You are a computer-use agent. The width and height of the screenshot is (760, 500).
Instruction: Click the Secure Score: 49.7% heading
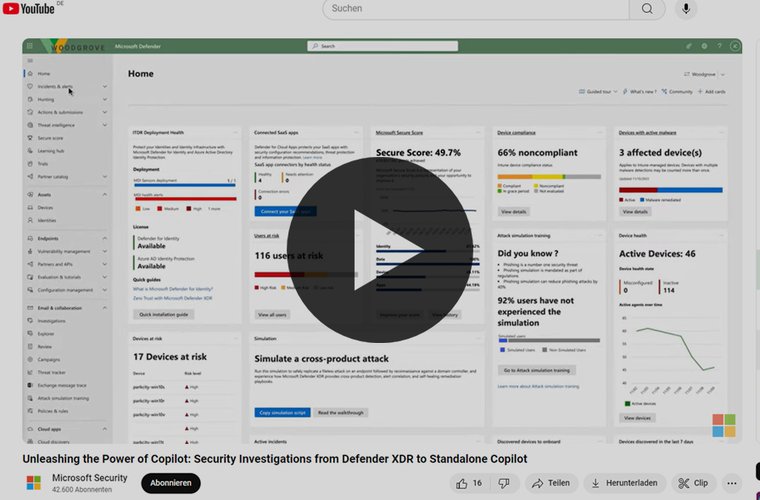click(x=418, y=153)
